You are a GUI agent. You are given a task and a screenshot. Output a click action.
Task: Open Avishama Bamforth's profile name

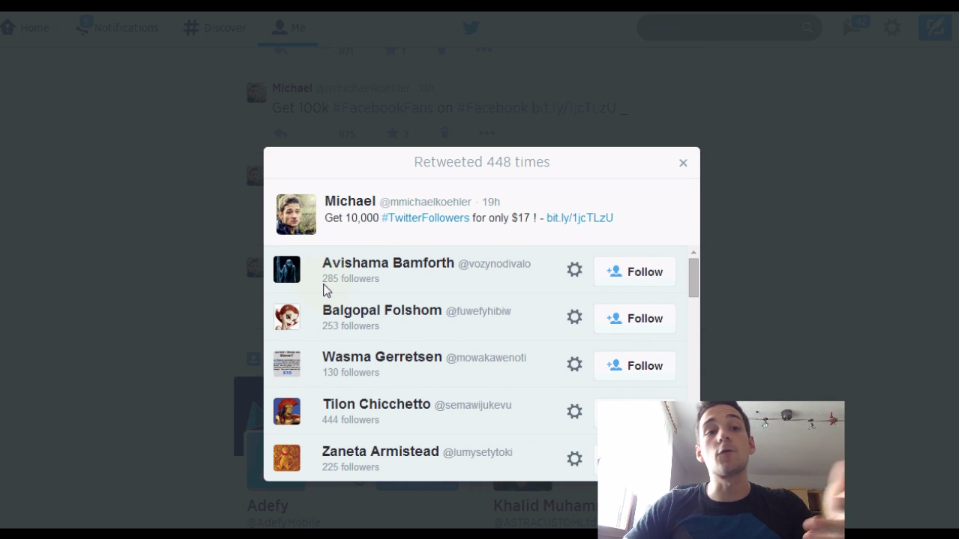(388, 263)
